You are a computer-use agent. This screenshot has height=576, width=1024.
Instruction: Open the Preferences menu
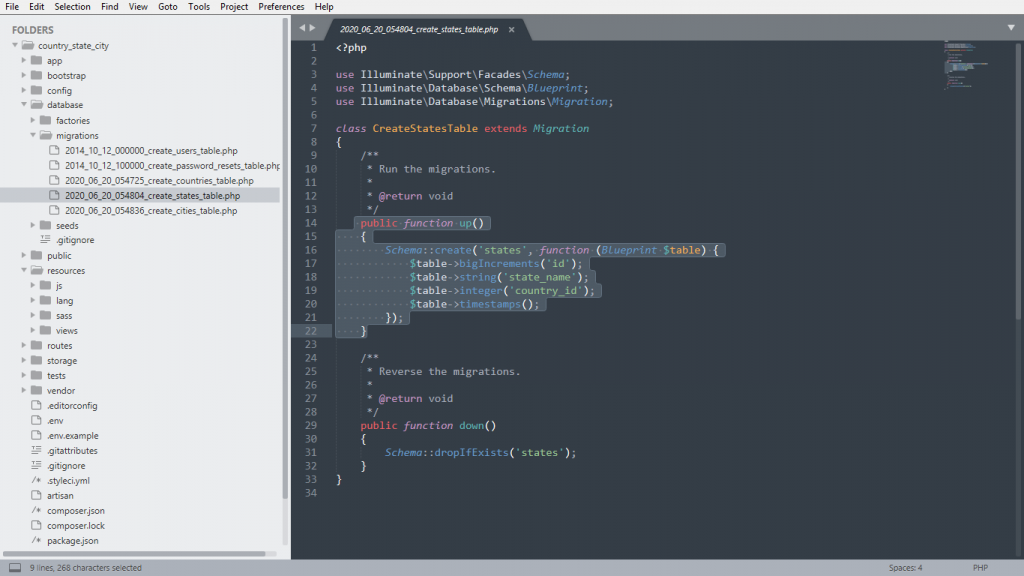click(x=281, y=7)
